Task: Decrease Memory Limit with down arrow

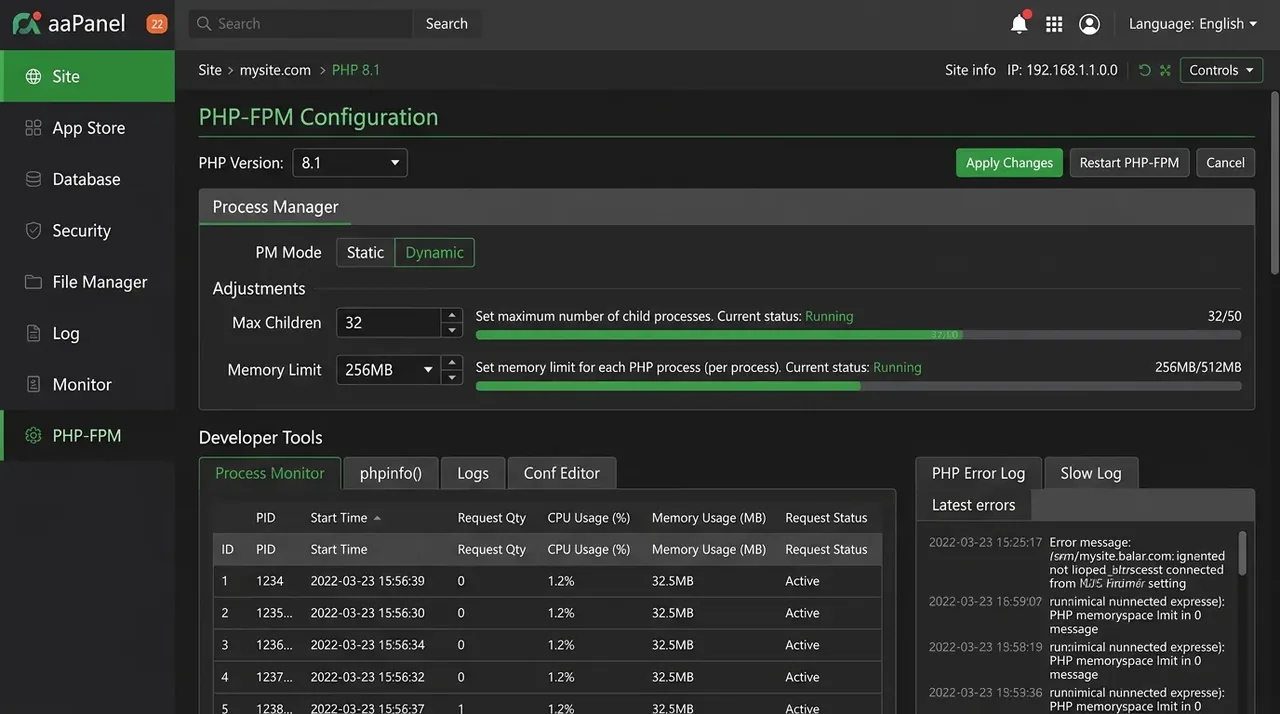Action: (452, 377)
